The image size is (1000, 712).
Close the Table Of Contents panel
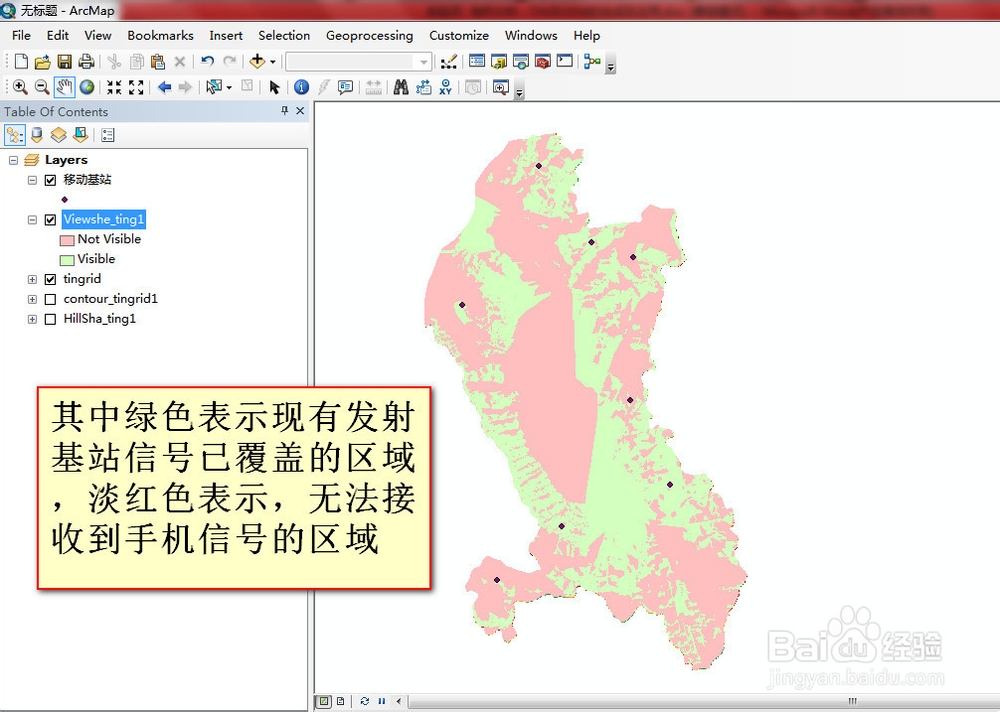pyautogui.click(x=300, y=111)
